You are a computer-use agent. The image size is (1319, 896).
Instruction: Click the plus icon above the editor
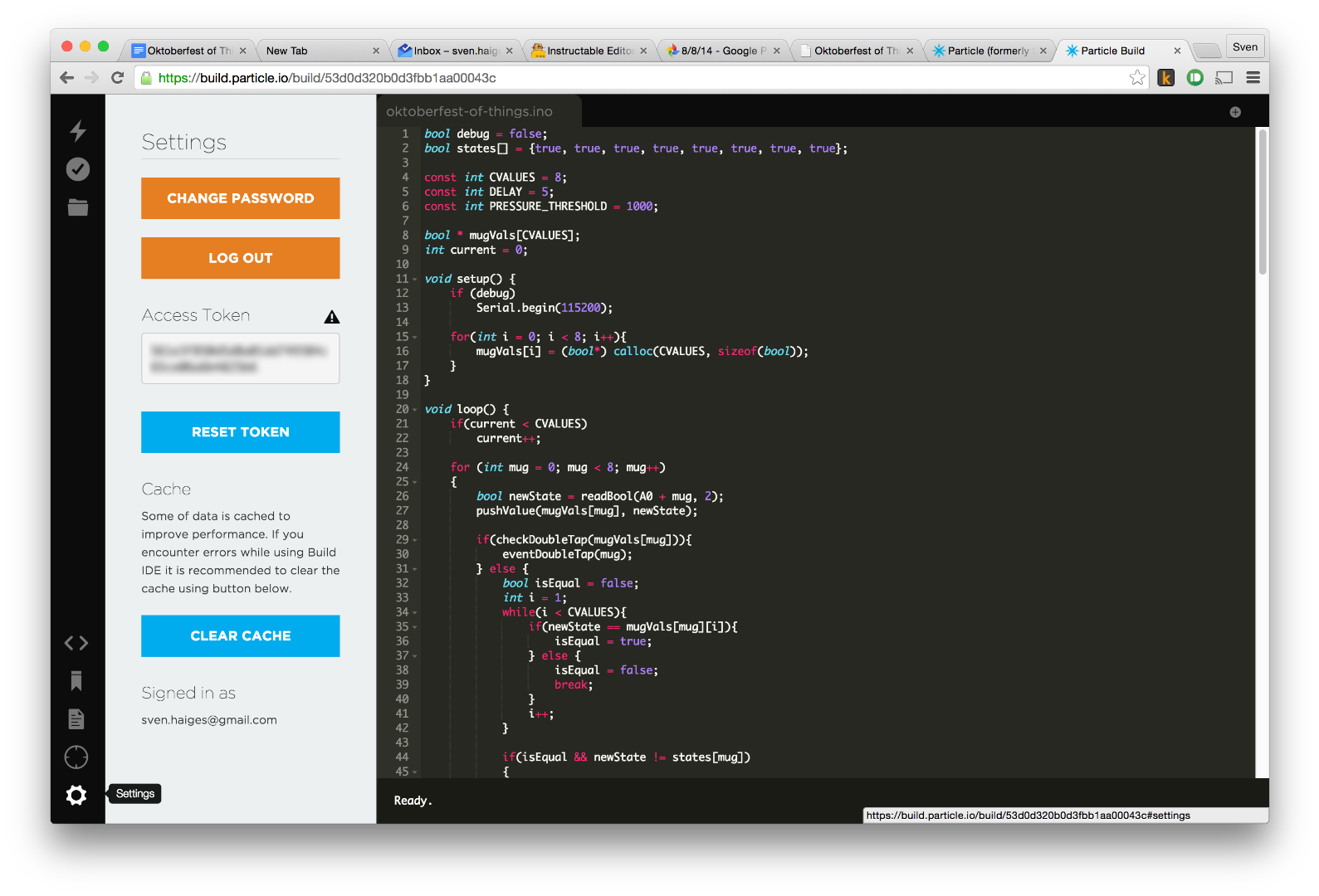[1235, 112]
